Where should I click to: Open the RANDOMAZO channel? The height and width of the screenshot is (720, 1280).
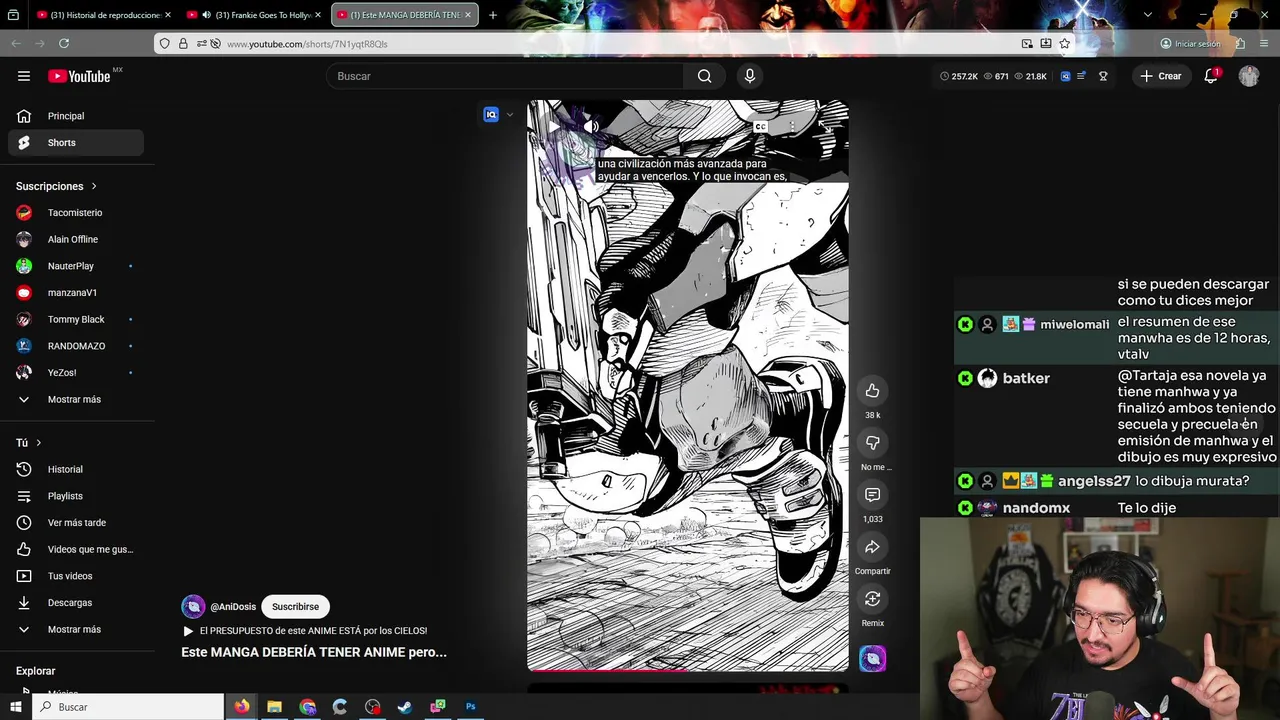(x=76, y=346)
